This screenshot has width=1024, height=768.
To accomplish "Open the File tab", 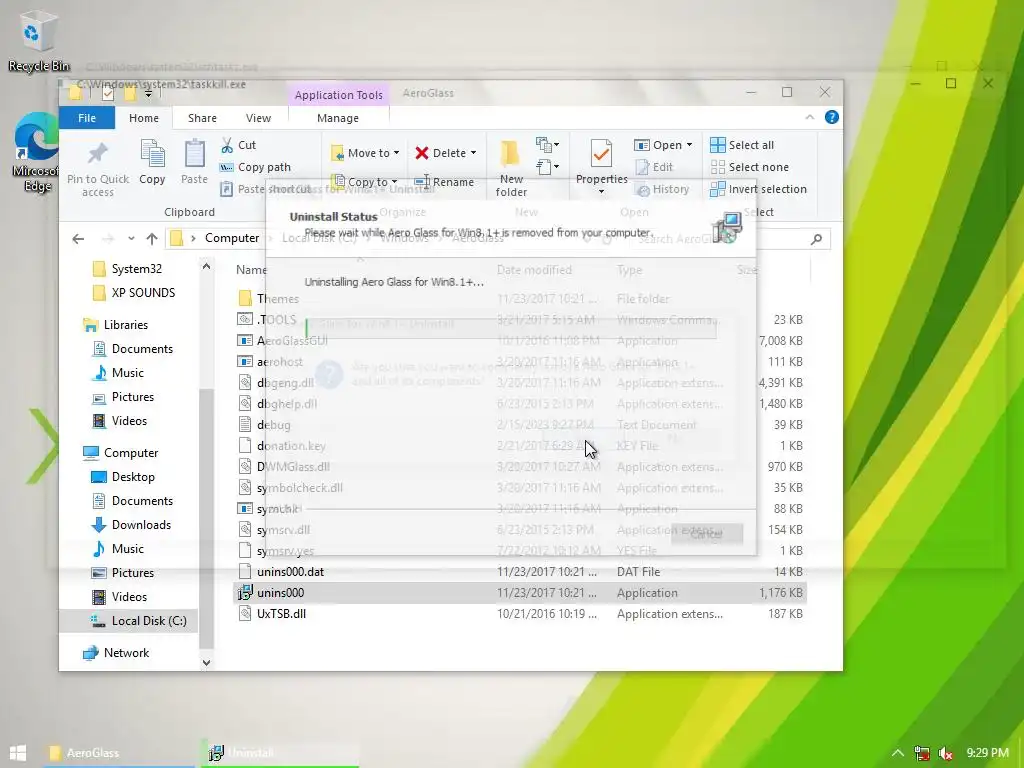I will pyautogui.click(x=87, y=118).
